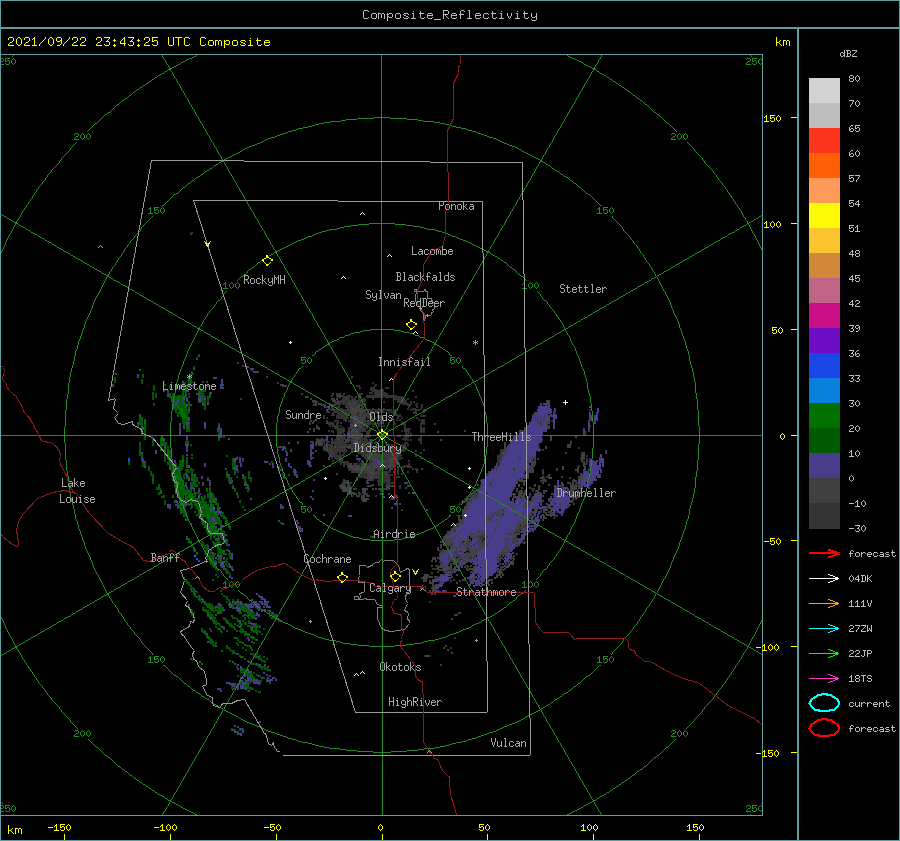Click the magenta 18TS arrow in the legend
Image resolution: width=900 pixels, height=841 pixels.
pyautogui.click(x=824, y=679)
